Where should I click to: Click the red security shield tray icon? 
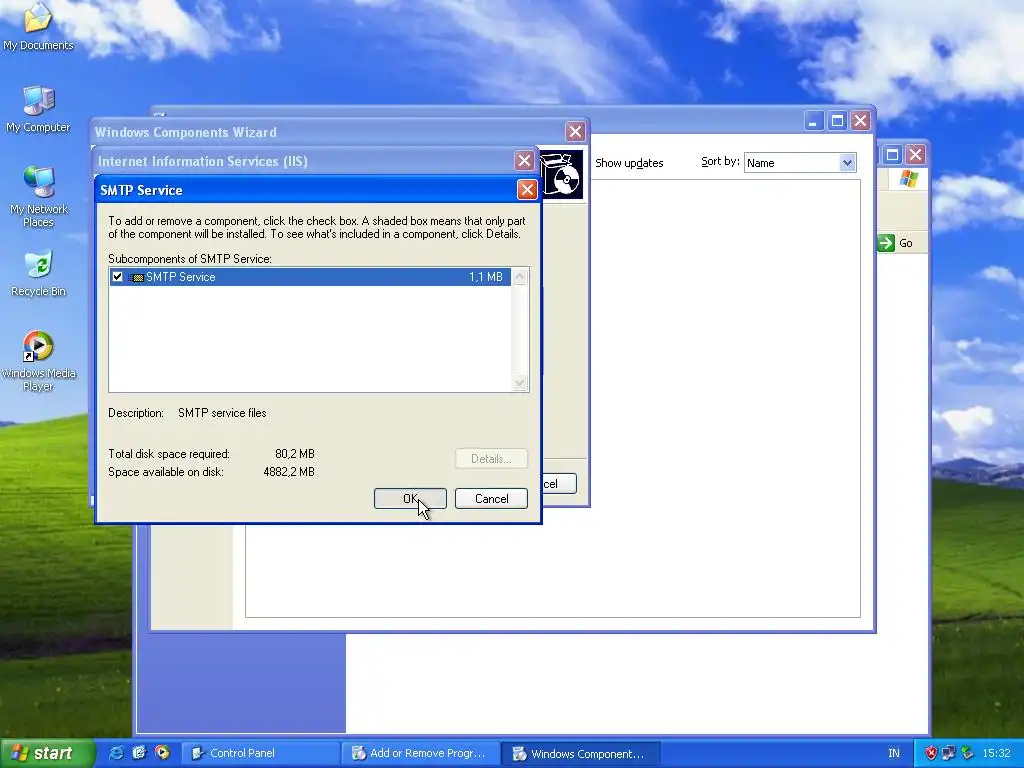931,753
